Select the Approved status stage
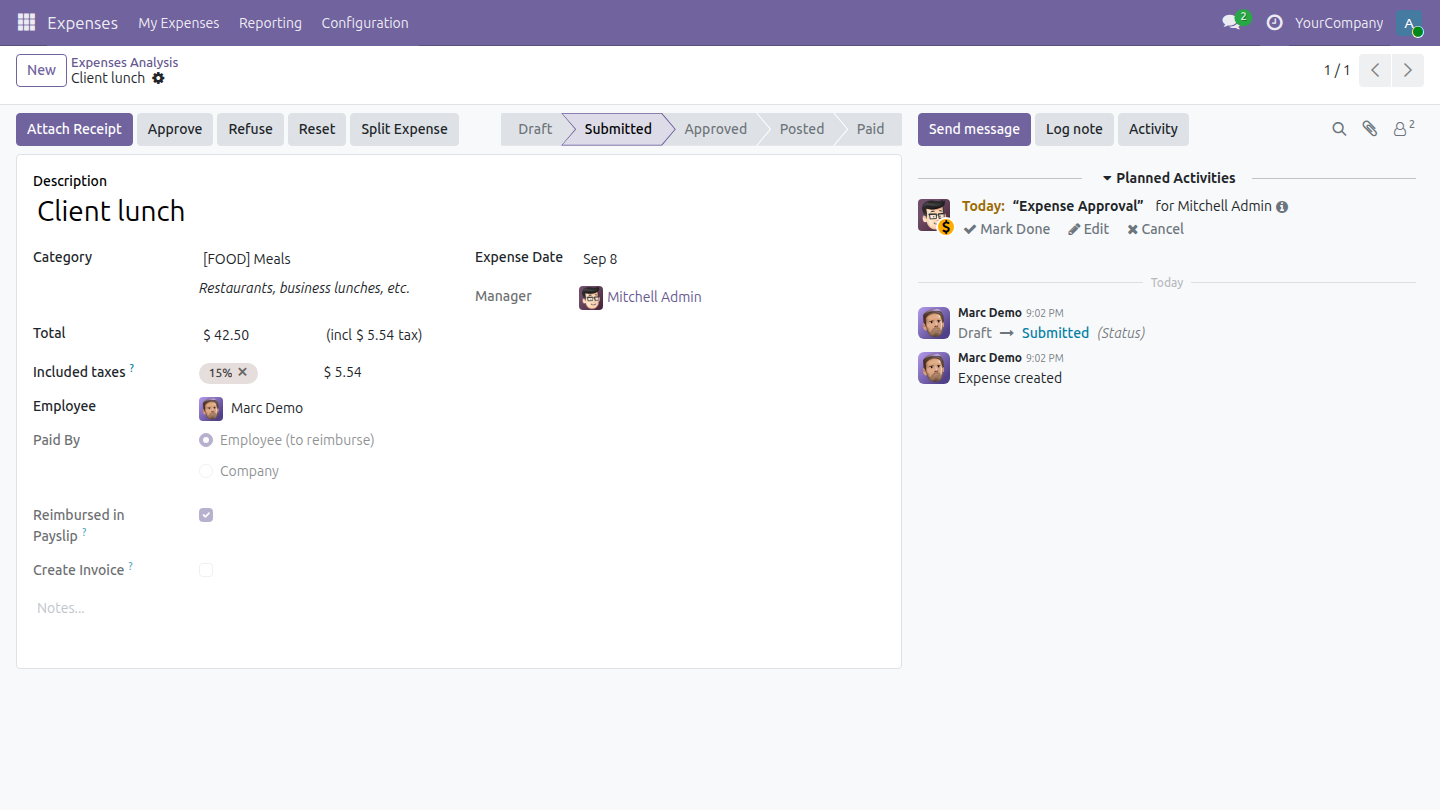 pyautogui.click(x=715, y=129)
